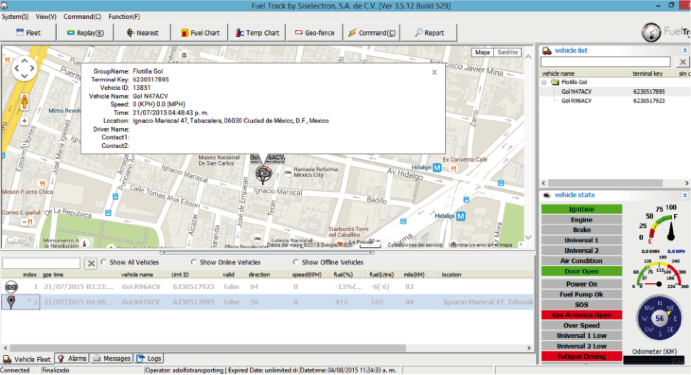
Task: Open the Fleet toolbar button
Action: coord(29,33)
